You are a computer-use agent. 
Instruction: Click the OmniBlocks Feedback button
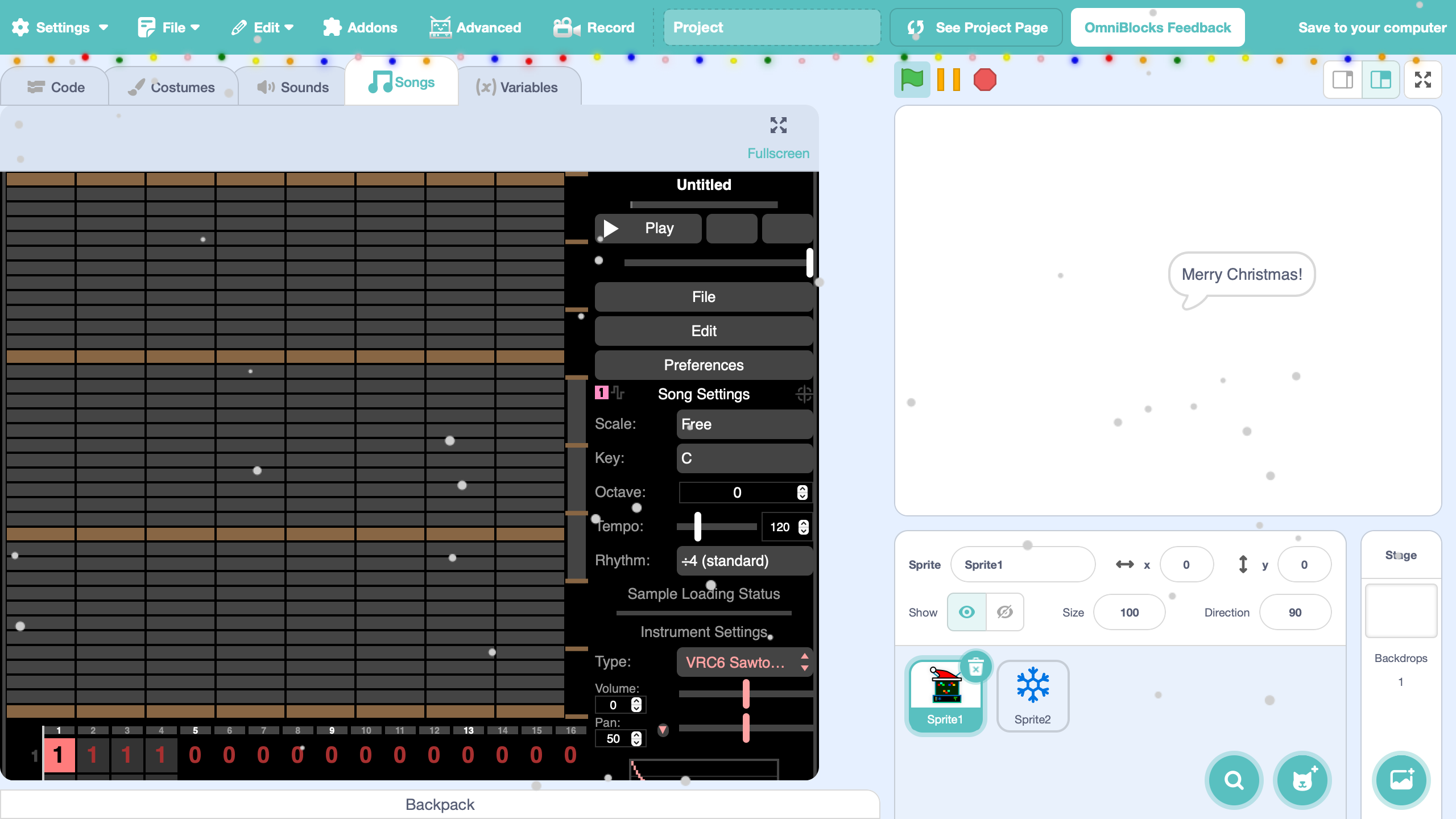(x=1157, y=27)
